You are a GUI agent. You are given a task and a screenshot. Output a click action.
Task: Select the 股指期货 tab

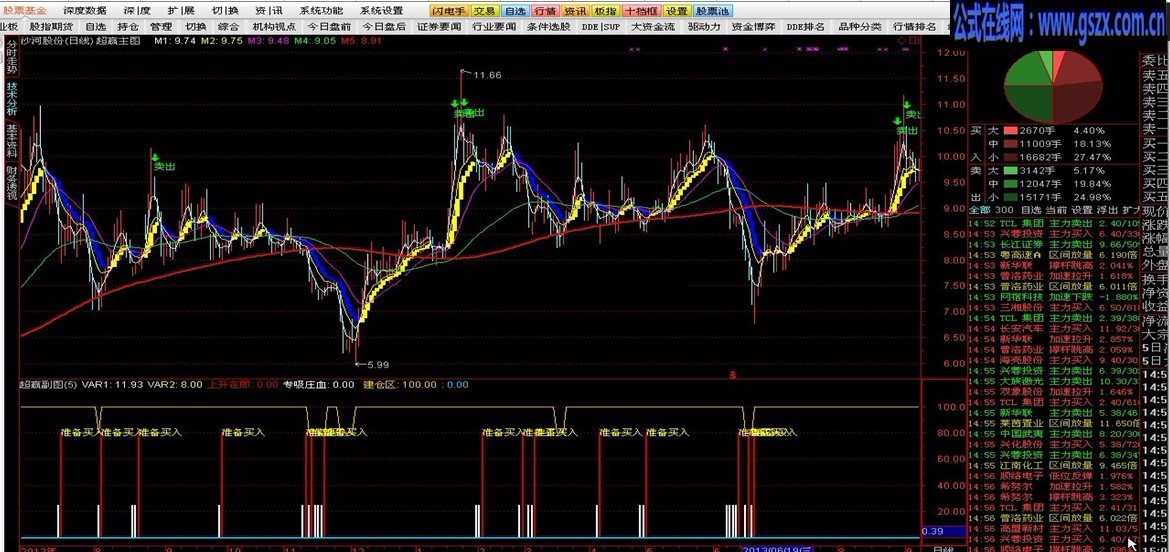(x=51, y=27)
